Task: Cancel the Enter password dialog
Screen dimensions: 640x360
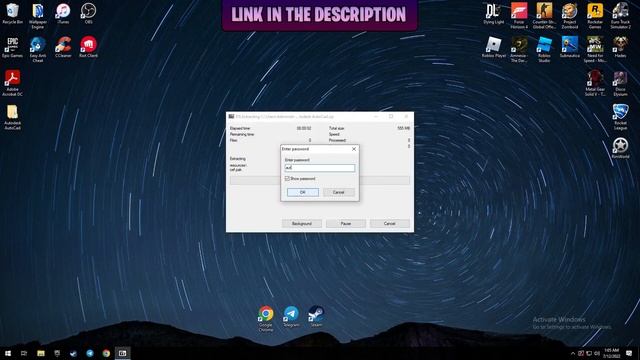Action: click(x=338, y=192)
